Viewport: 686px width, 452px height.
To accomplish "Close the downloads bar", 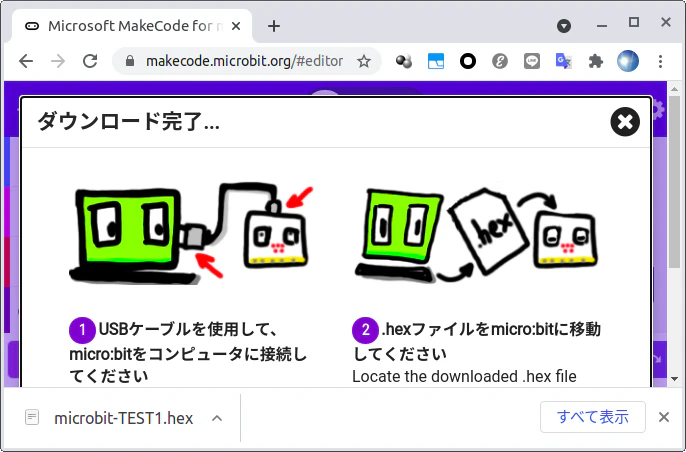I will pos(664,417).
